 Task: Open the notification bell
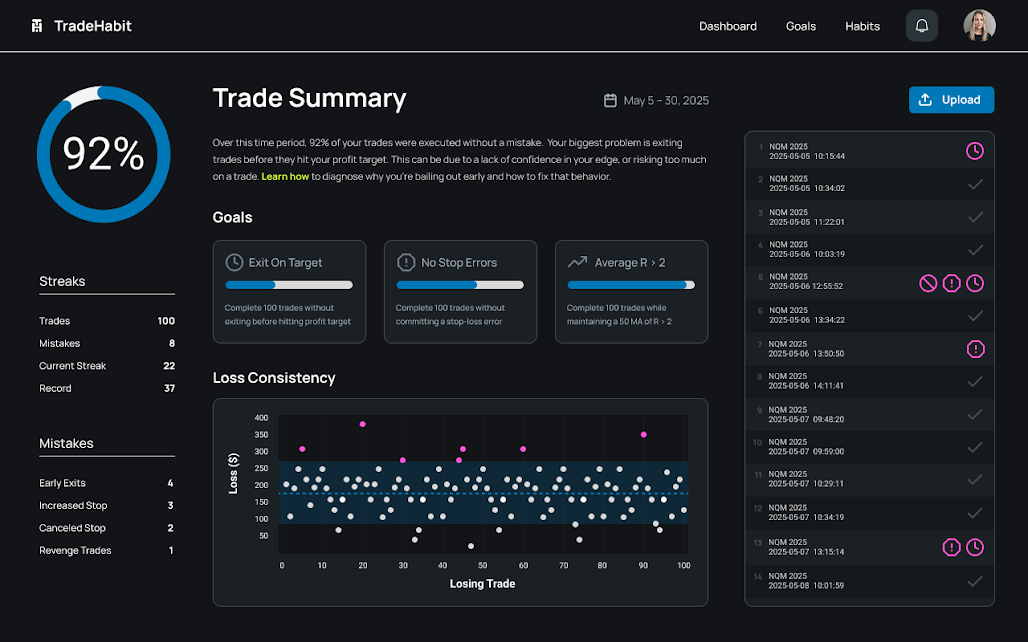(920, 25)
